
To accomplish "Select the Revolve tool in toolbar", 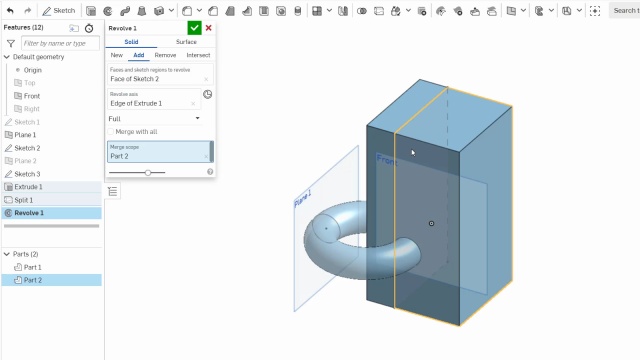I will (x=108, y=11).
